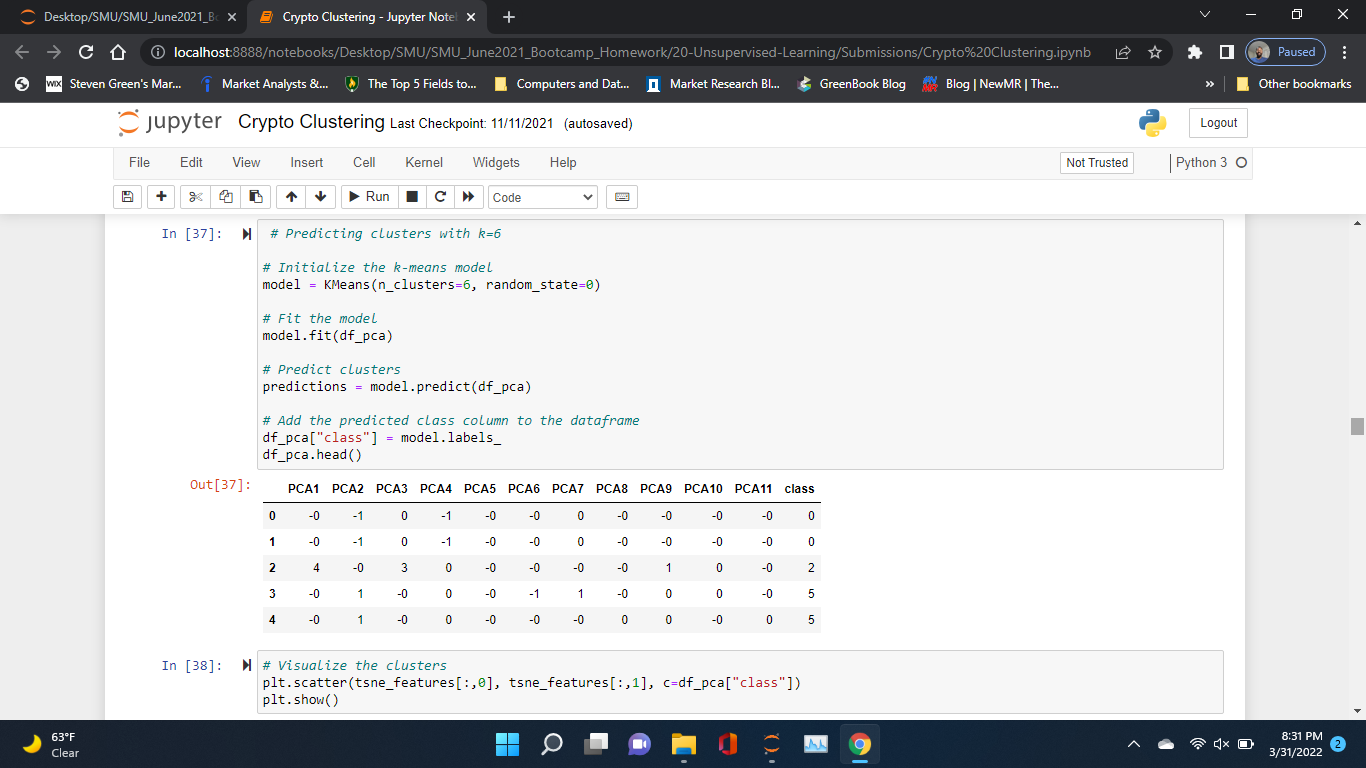Expand the hidden system tray icons
This screenshot has height=768, width=1366.
[1135, 744]
